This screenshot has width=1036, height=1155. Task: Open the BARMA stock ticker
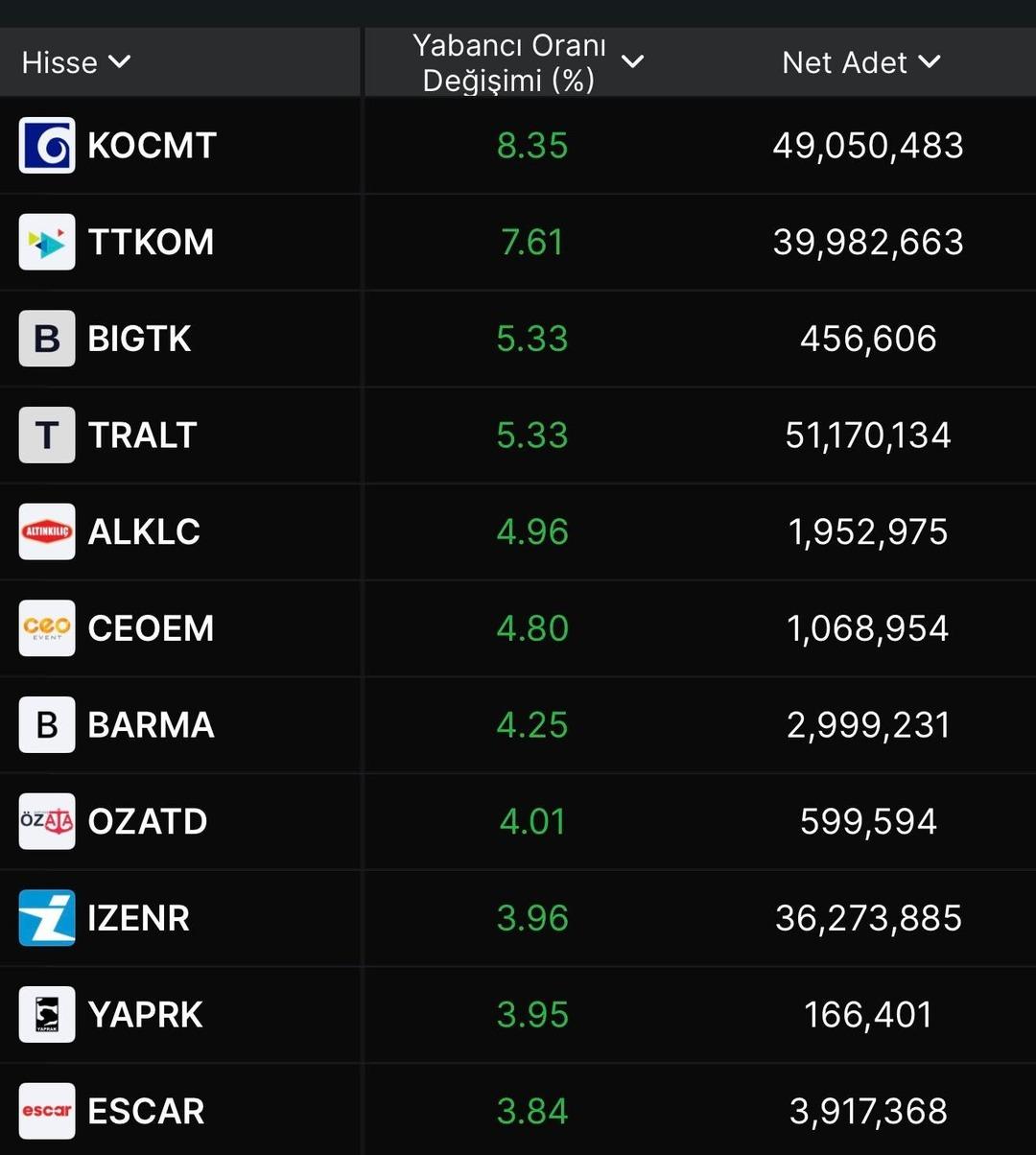pos(151,725)
